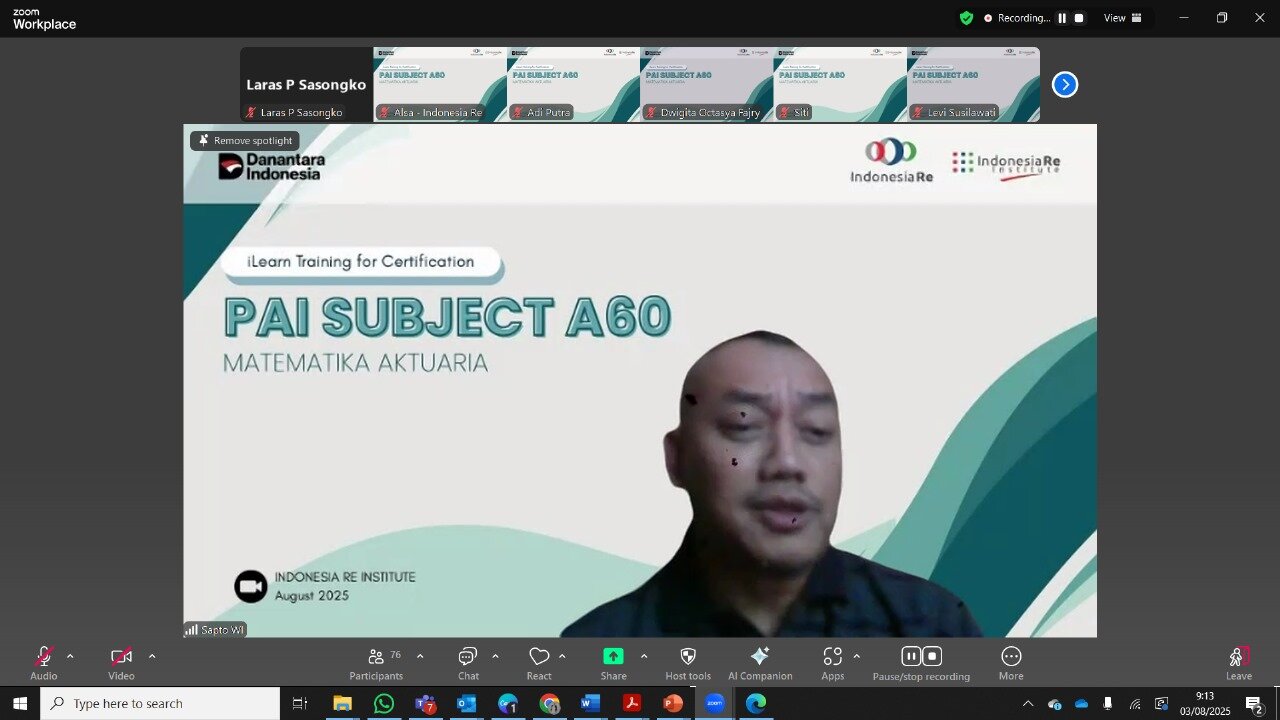Open WhatsApp from taskbar

[x=384, y=704]
